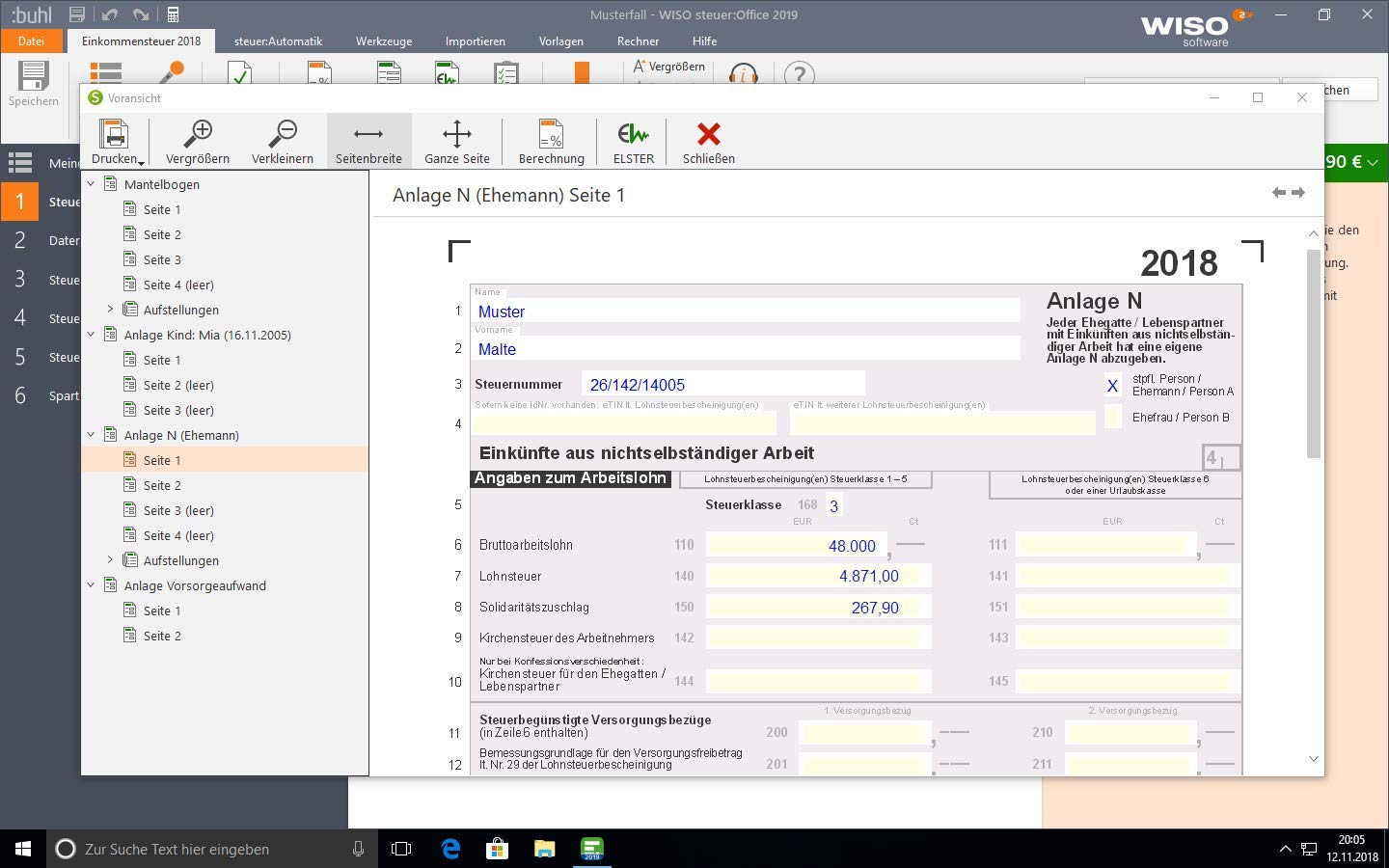Click the Bruttoarbeitslohn 48.000 field

(795, 545)
